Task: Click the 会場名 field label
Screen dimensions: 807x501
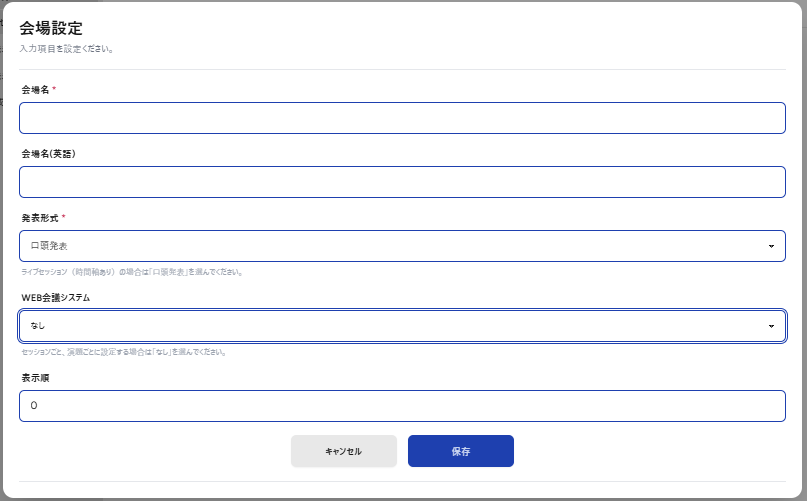Action: (x=35, y=90)
